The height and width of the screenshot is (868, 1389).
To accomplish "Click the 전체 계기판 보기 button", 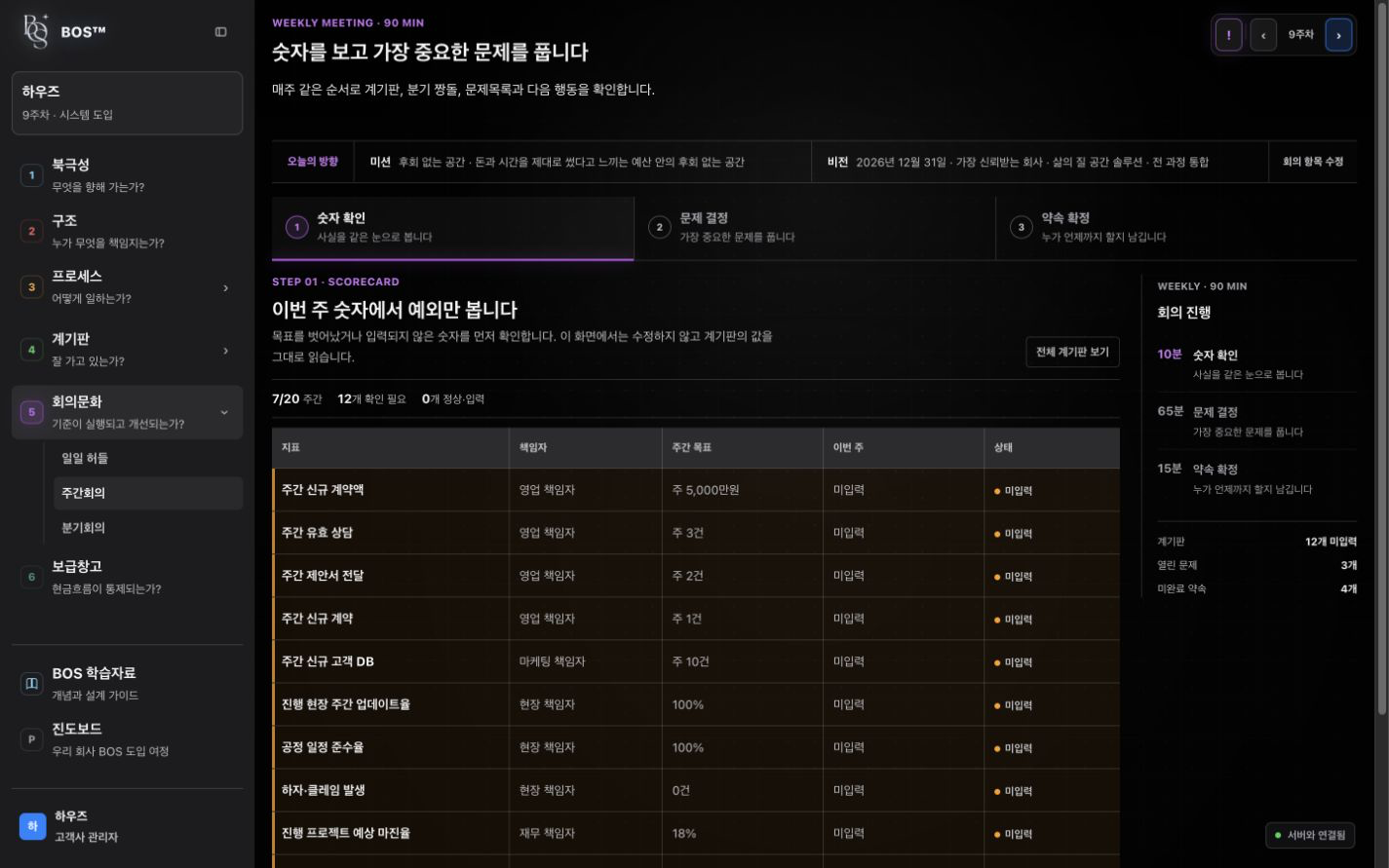I will 1072,352.
